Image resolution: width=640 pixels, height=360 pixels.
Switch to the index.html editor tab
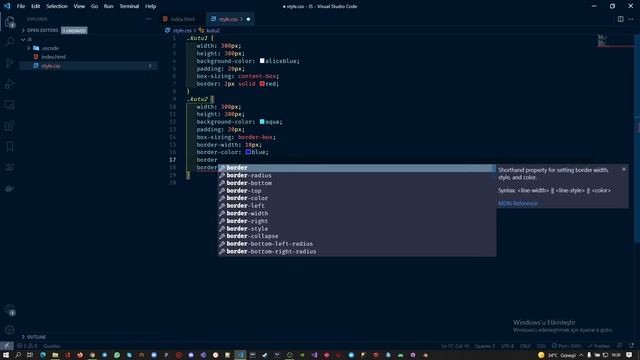coord(182,19)
